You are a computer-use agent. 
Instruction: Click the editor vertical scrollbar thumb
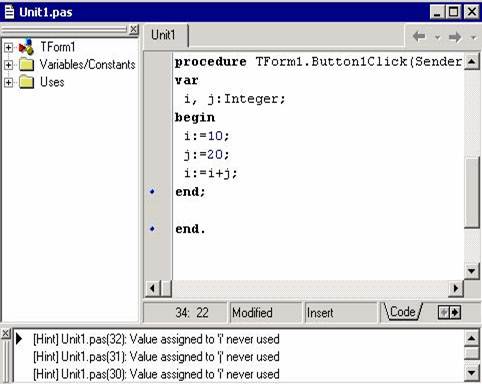point(472,192)
